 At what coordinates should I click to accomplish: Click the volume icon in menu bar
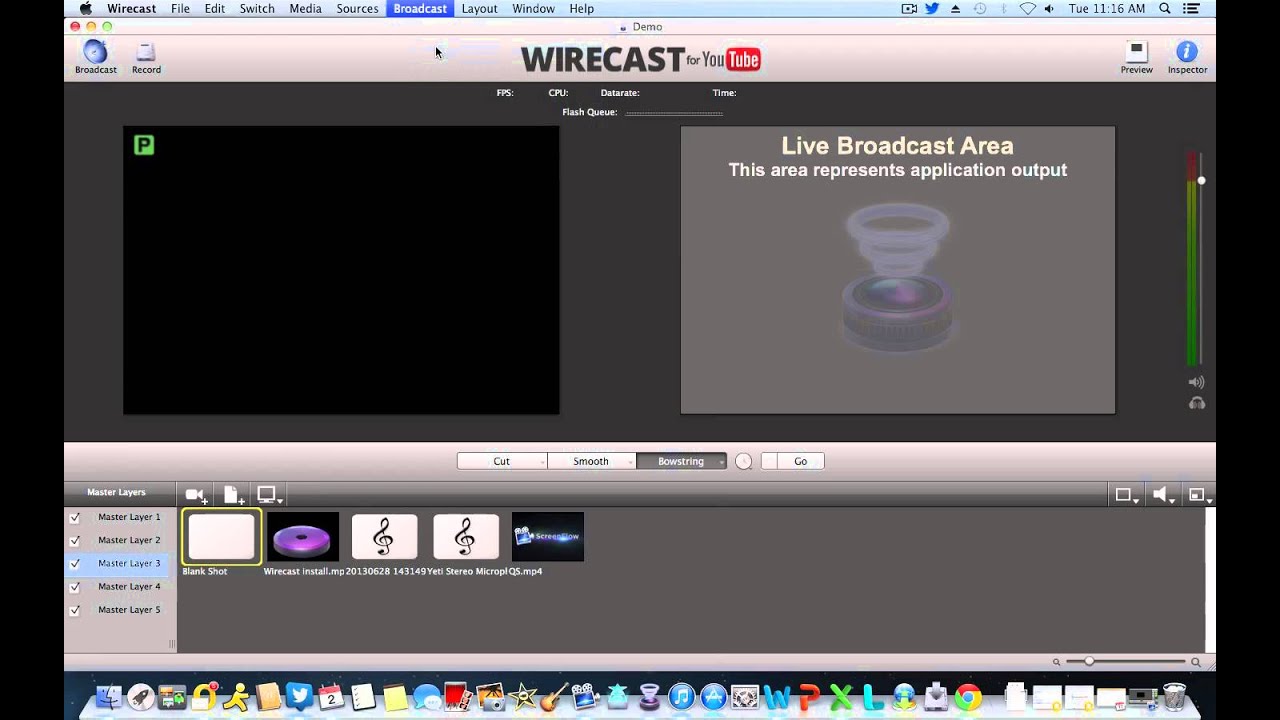pyautogui.click(x=1049, y=8)
